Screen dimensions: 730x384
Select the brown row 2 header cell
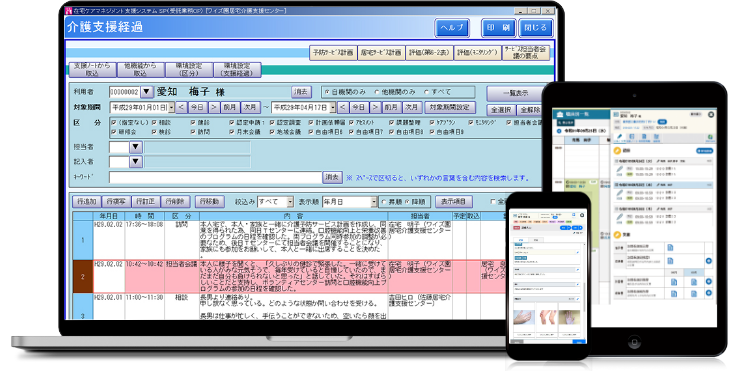[83, 276]
